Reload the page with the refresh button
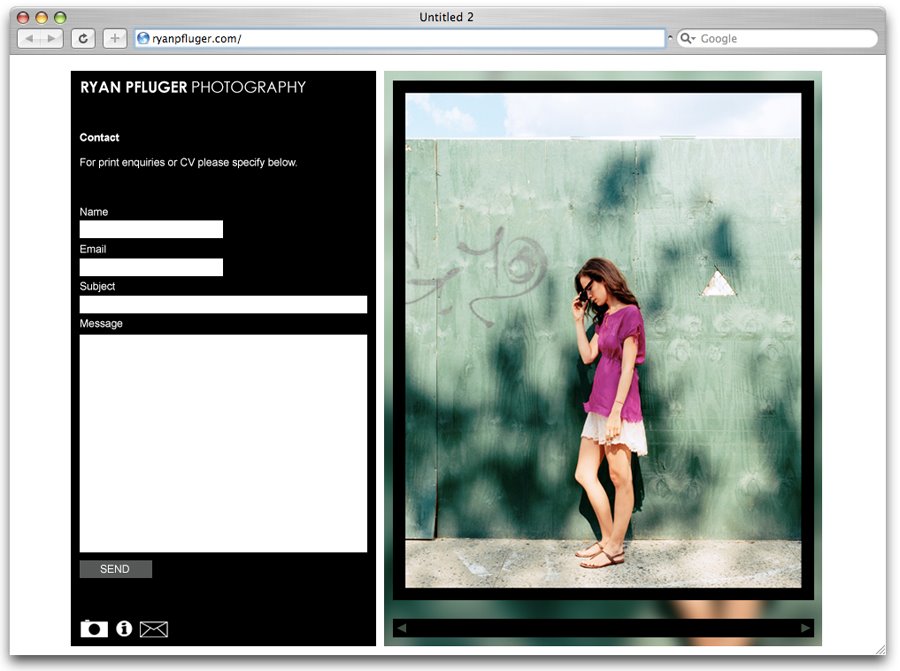 (x=83, y=38)
